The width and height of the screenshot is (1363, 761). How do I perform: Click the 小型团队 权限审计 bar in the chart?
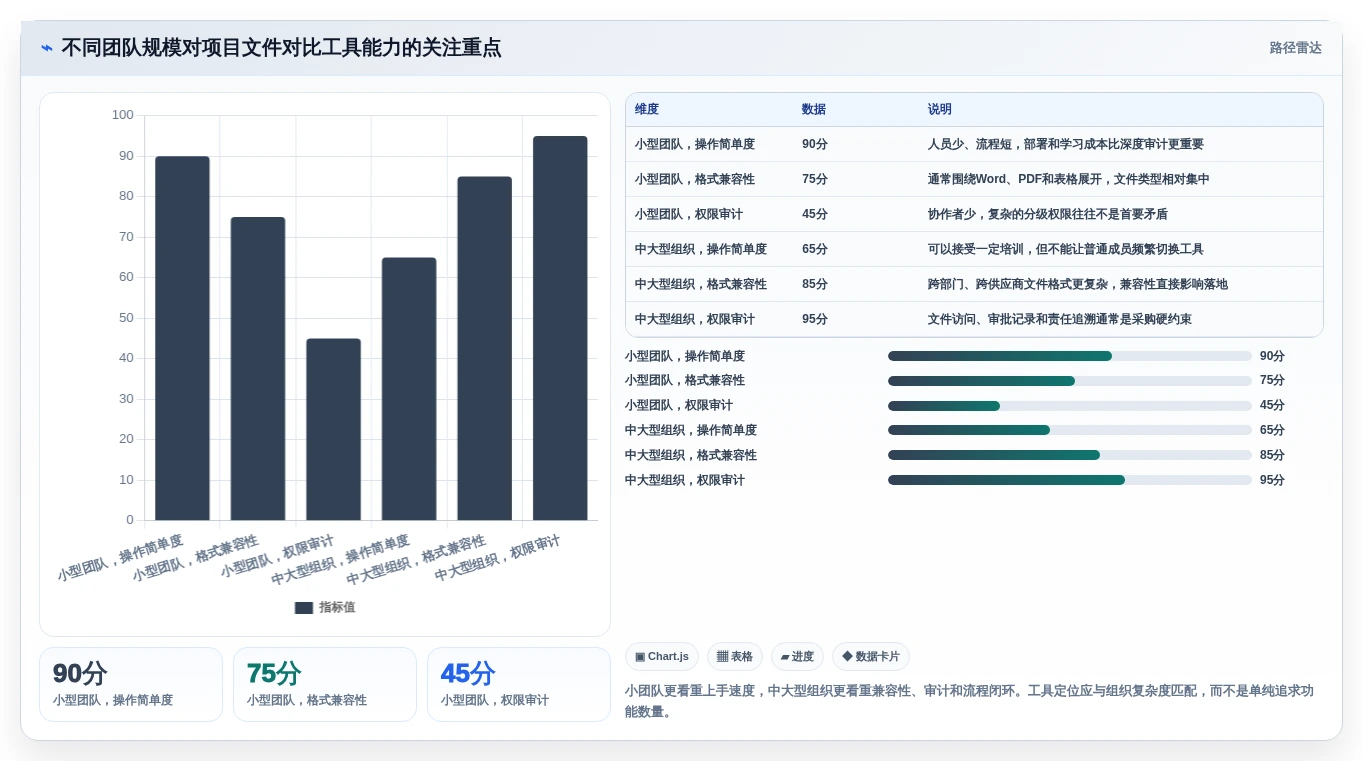tap(333, 429)
